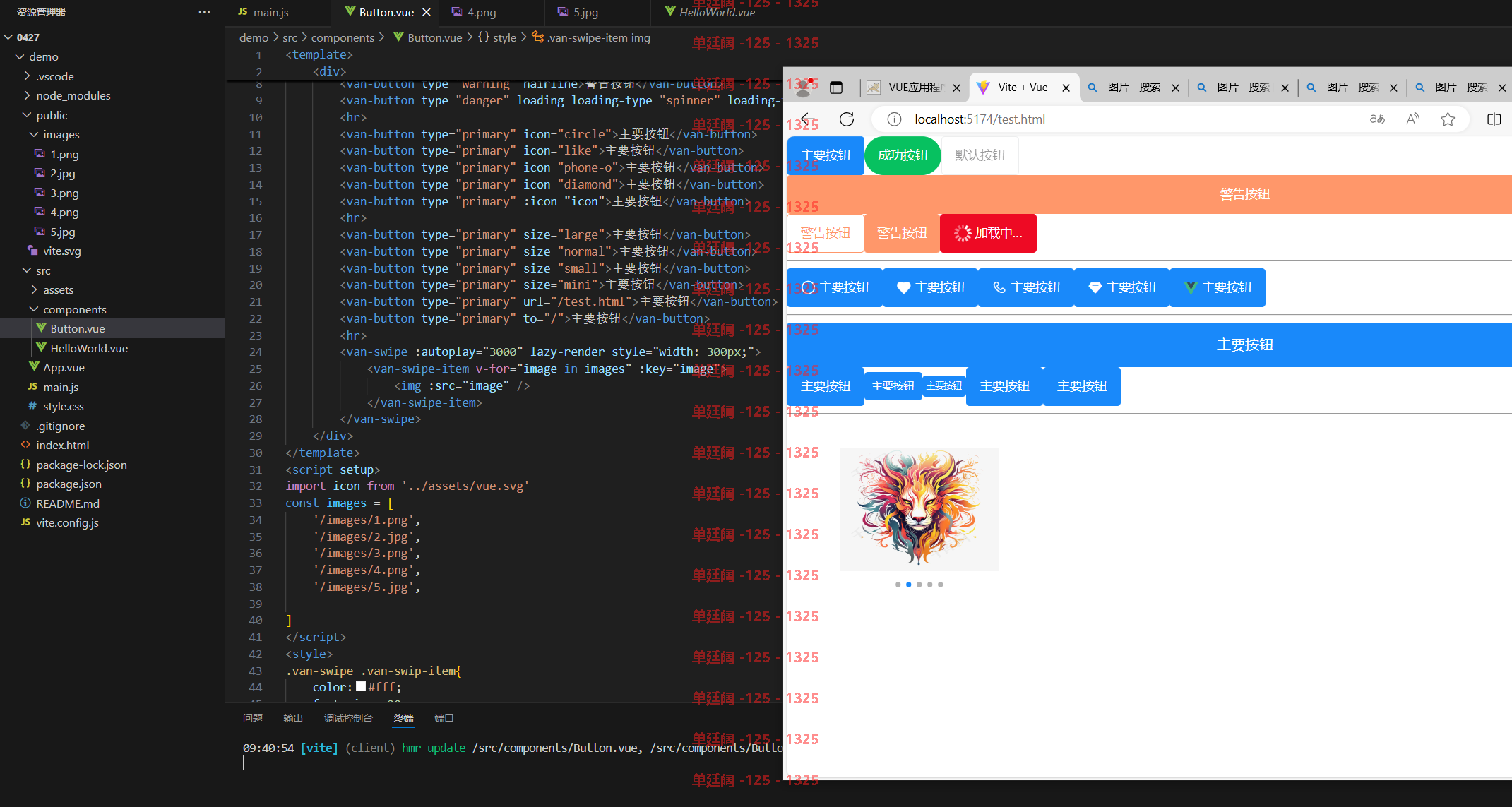1512x807 pixels.
Task: Select the first swipe indicator dot
Action: [x=898, y=585]
